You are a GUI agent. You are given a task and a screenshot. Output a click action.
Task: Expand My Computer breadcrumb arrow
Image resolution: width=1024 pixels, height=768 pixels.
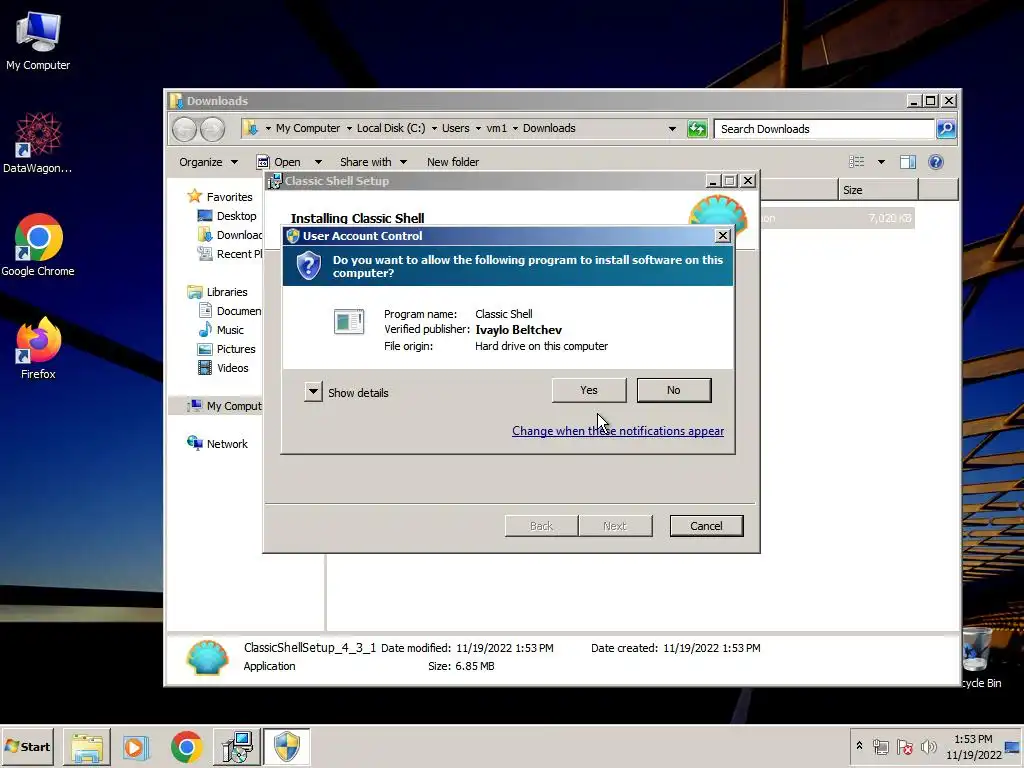coord(349,129)
